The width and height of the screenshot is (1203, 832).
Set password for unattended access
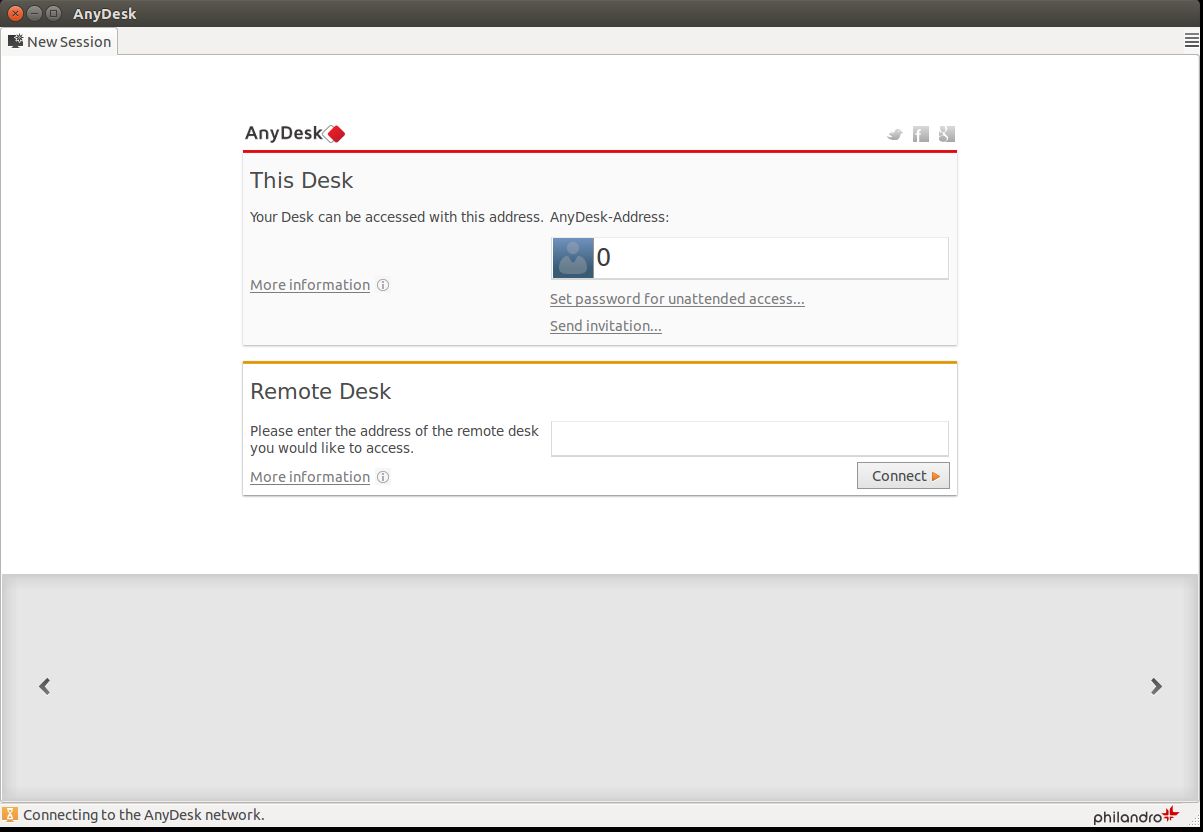[x=677, y=299]
